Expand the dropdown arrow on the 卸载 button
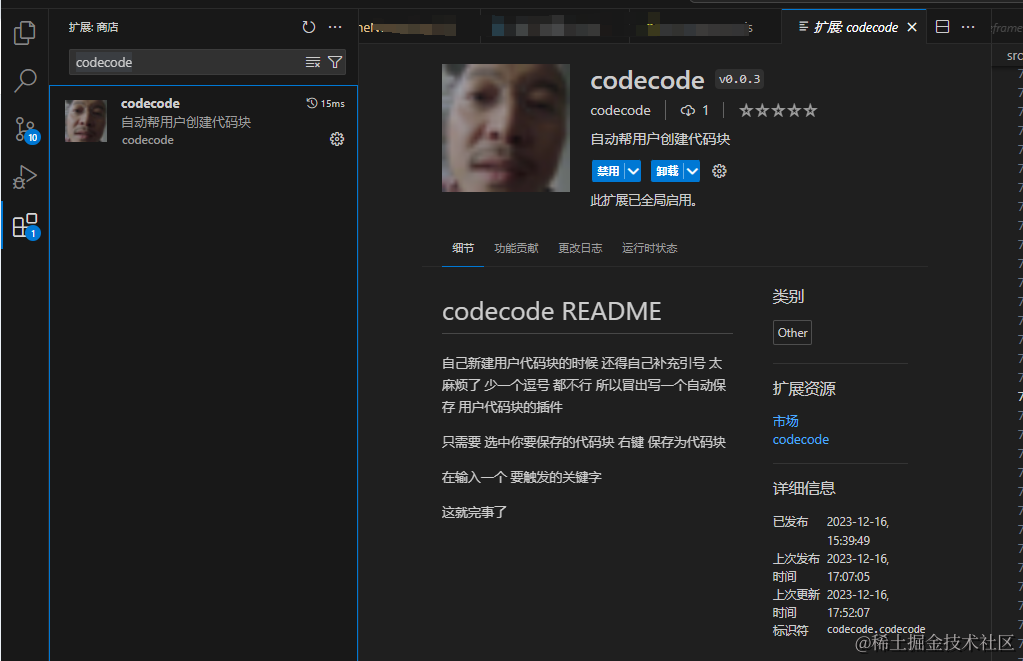1023x661 pixels. coord(691,171)
